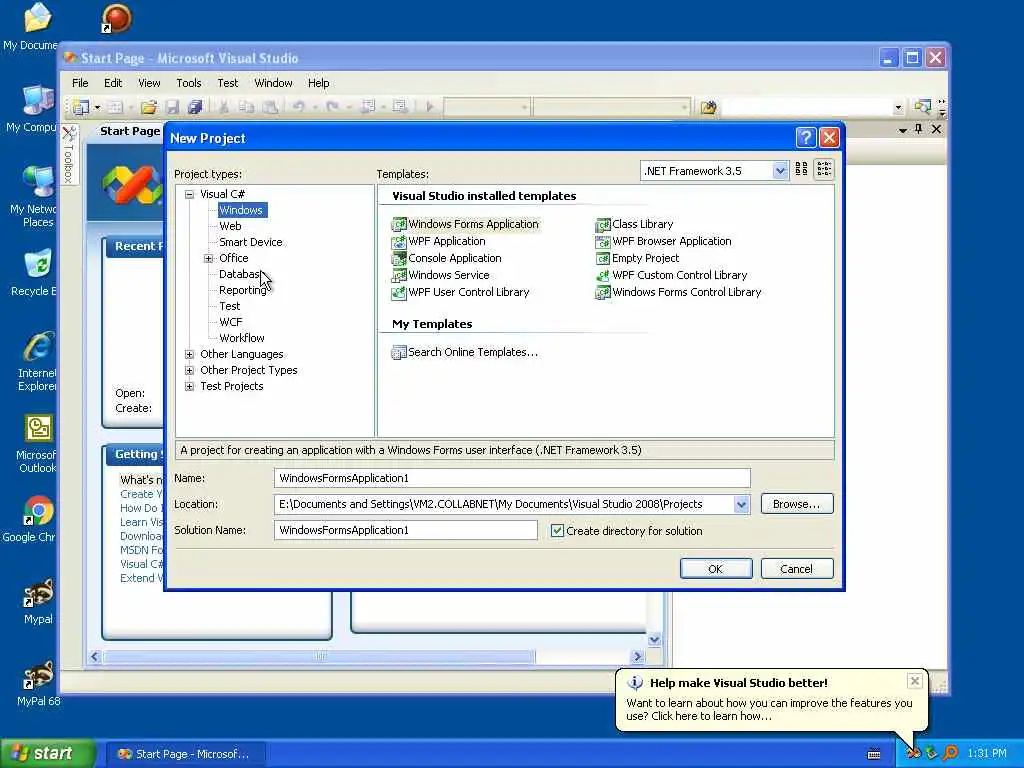Select Test under Visual C#
Screen dimensions: 1024x768
pyautogui.click(x=229, y=306)
